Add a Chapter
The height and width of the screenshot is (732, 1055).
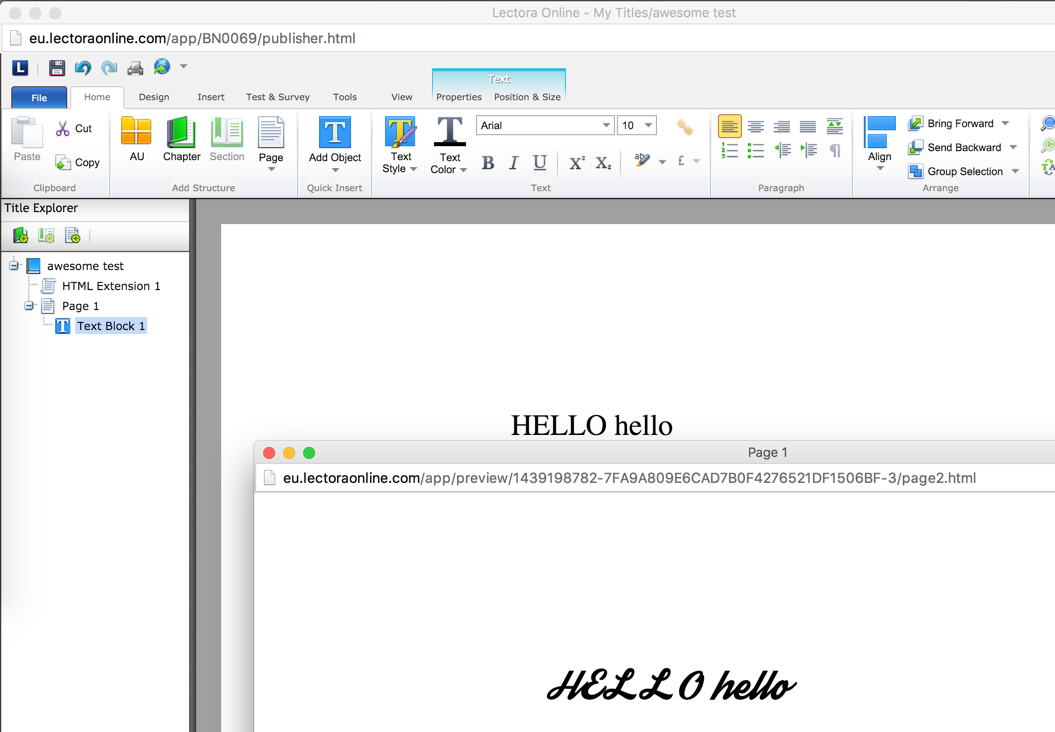coord(182,139)
